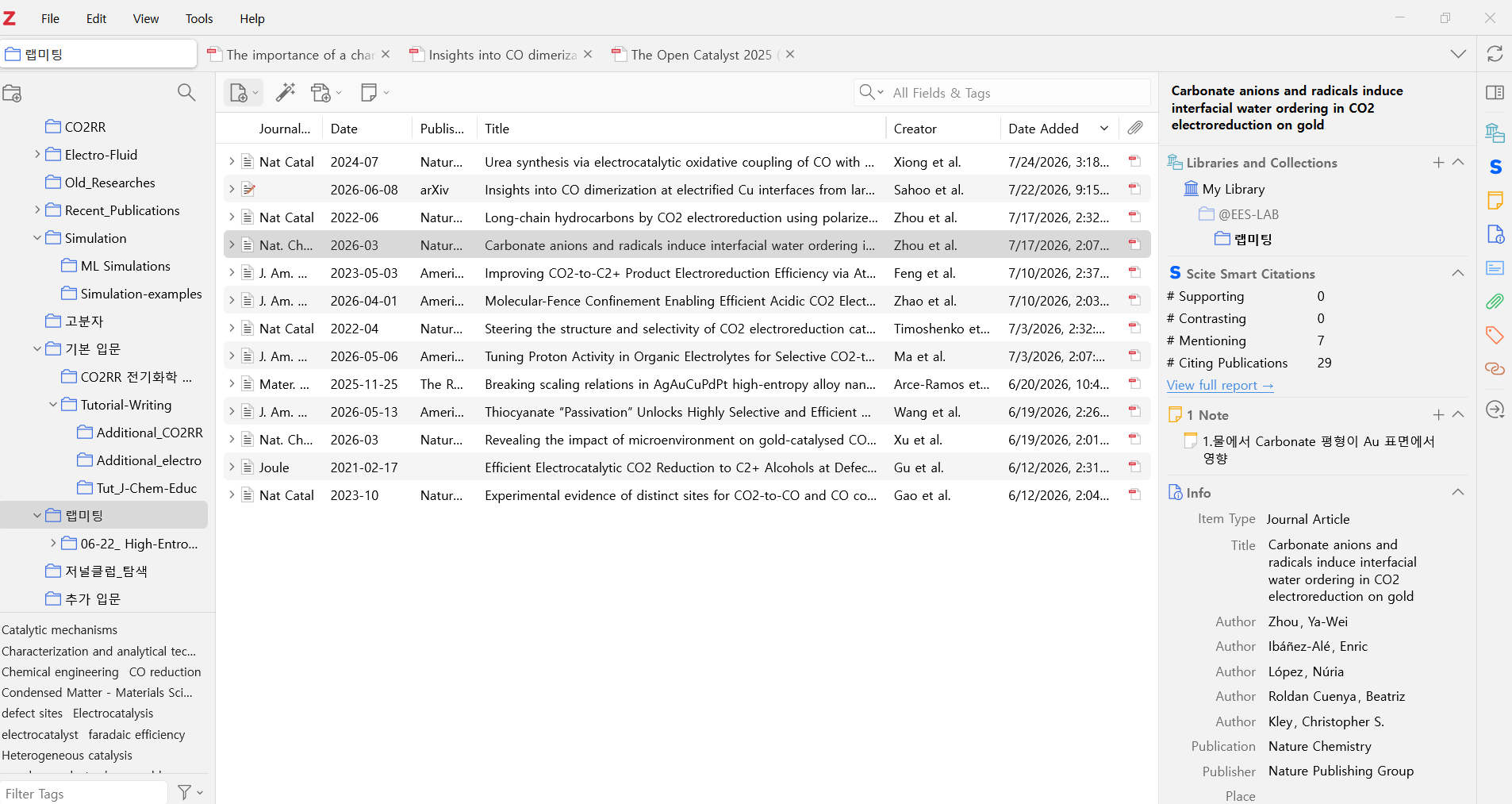1512x804 pixels.
Task: Click the Filter Tags input field
Action: point(84,793)
